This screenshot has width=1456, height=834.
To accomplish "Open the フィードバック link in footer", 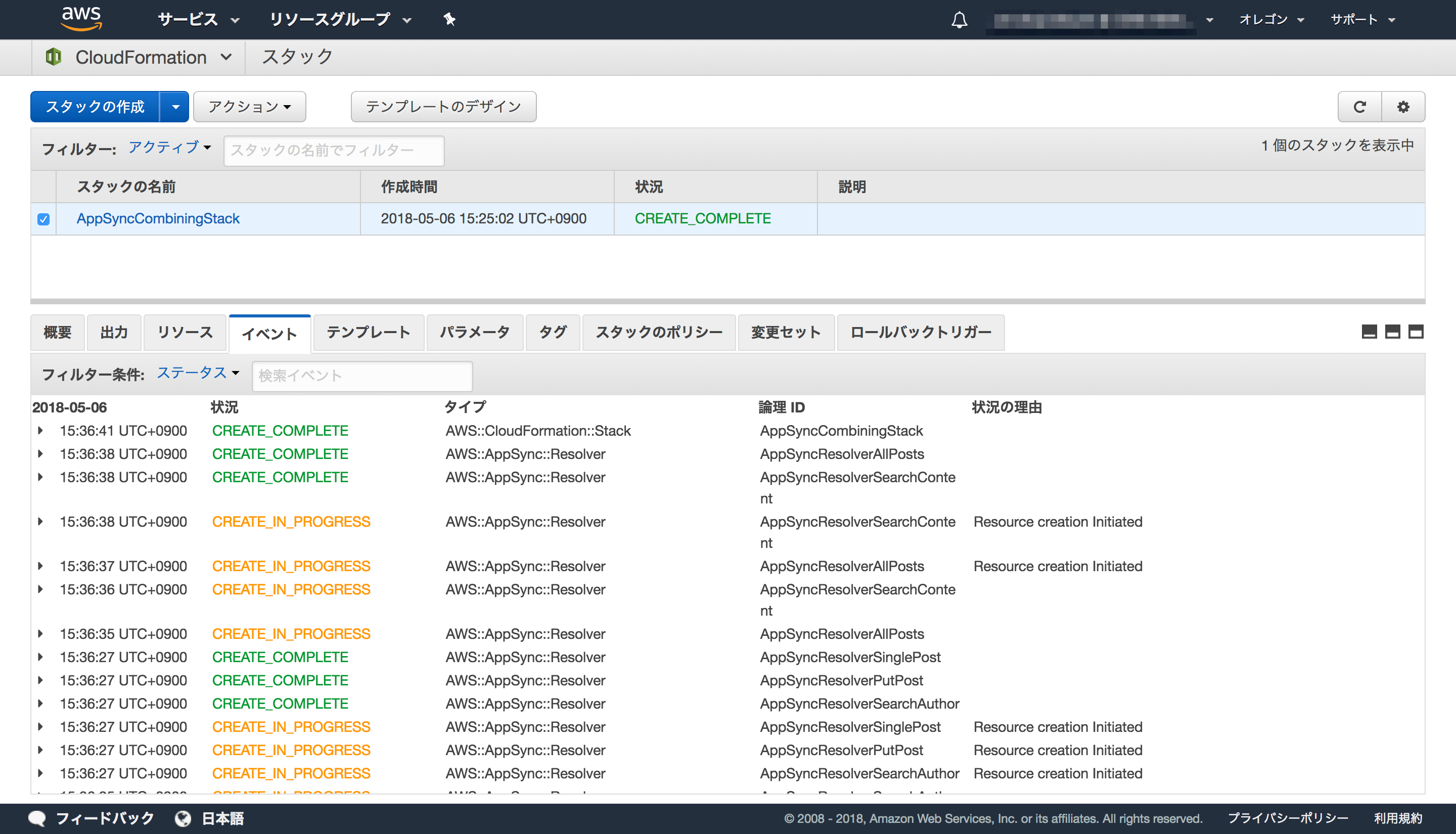I will (105, 818).
